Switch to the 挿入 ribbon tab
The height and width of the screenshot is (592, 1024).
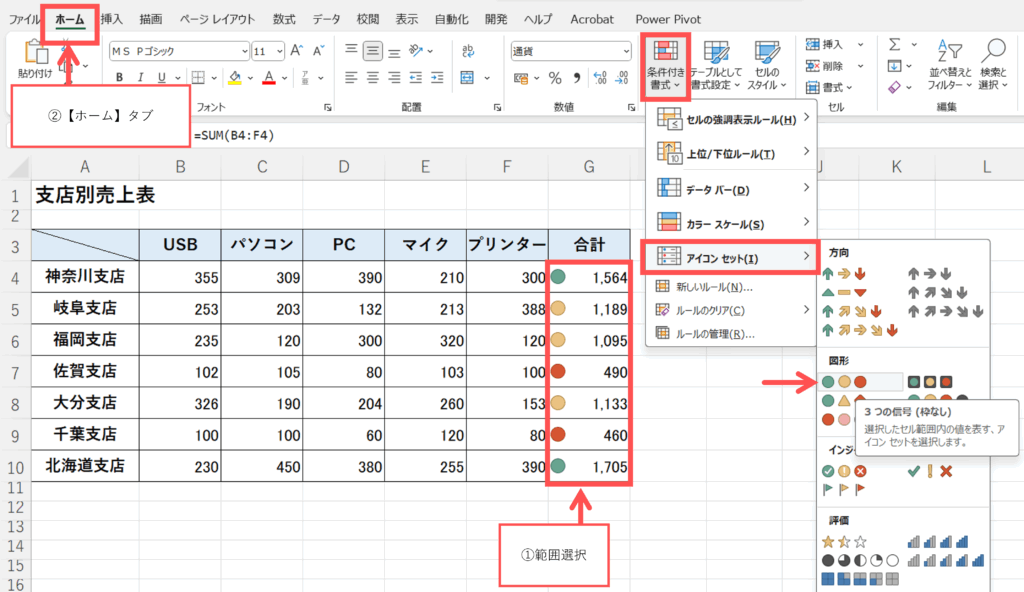112,19
